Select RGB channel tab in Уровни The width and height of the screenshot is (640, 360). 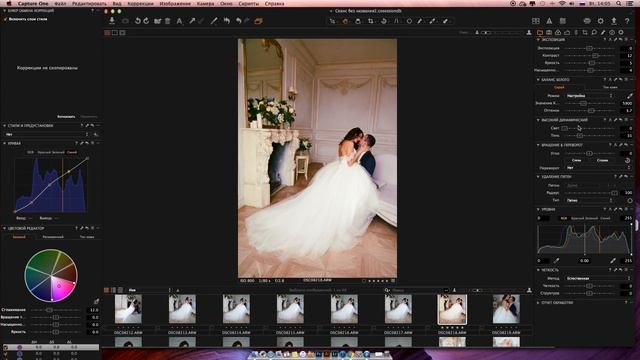(564, 218)
